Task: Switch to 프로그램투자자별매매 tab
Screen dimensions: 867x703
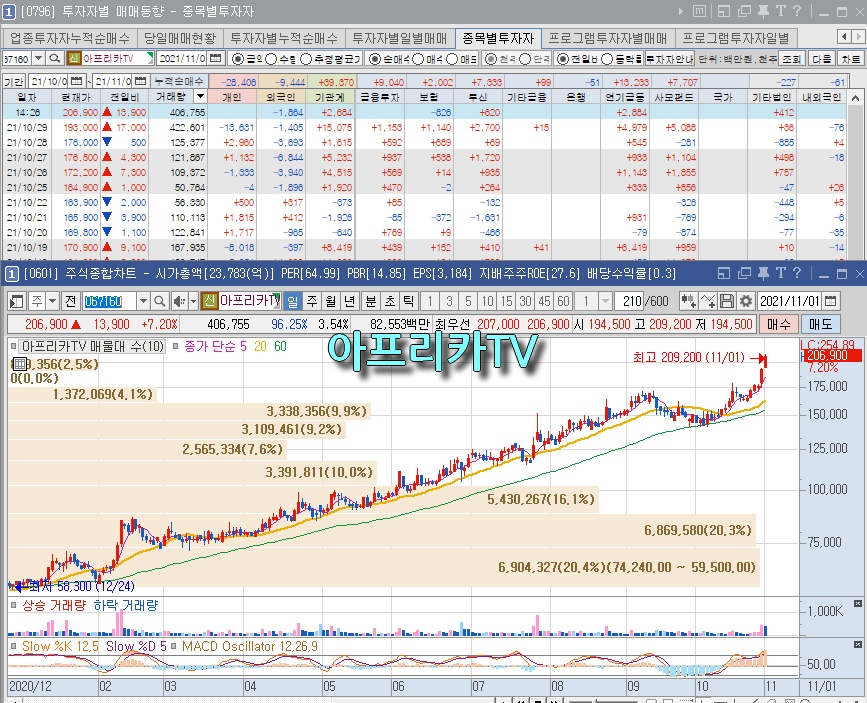Action: [608, 38]
